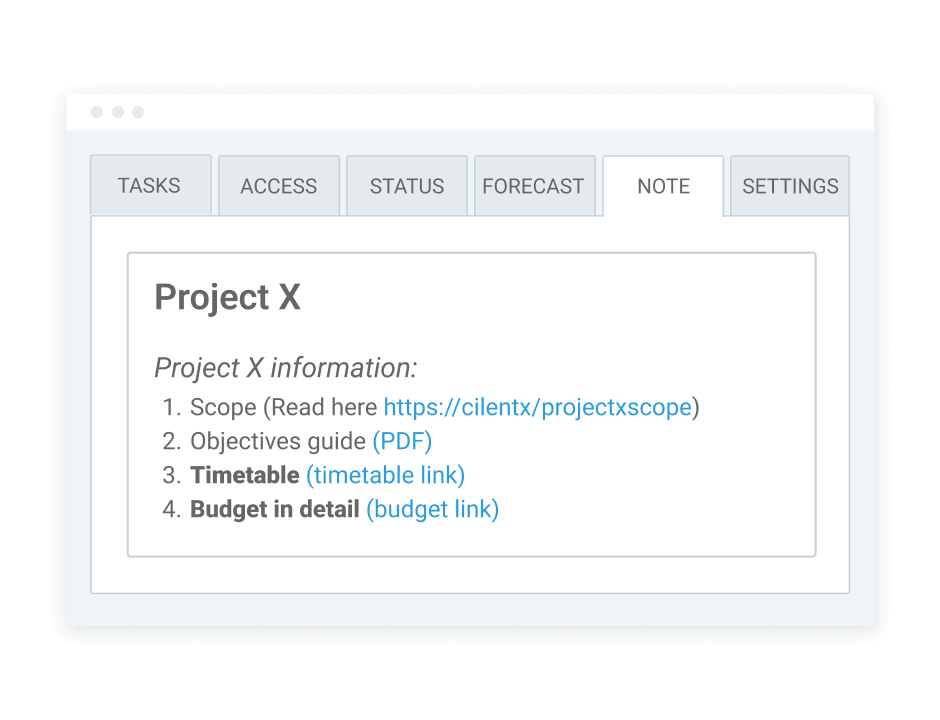This screenshot has height=720, width=940.
Task: Click the Project X heading
Action: coord(227,297)
